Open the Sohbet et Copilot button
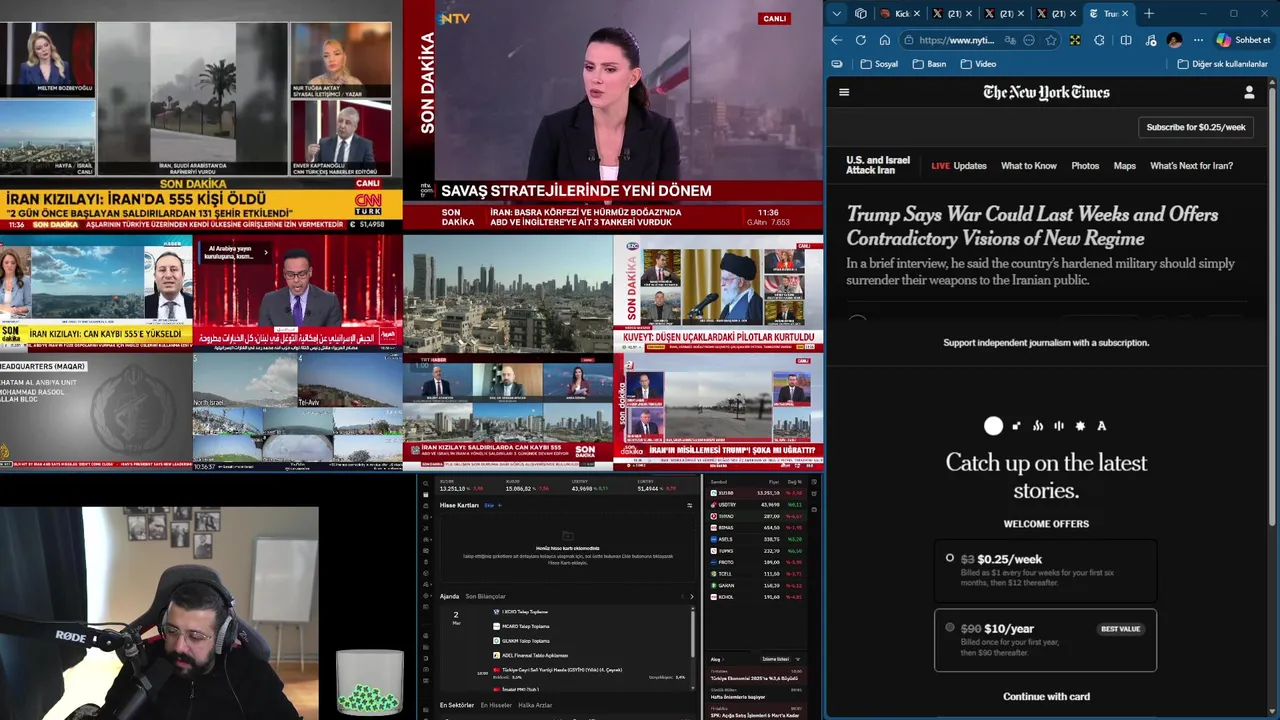 (x=1243, y=40)
